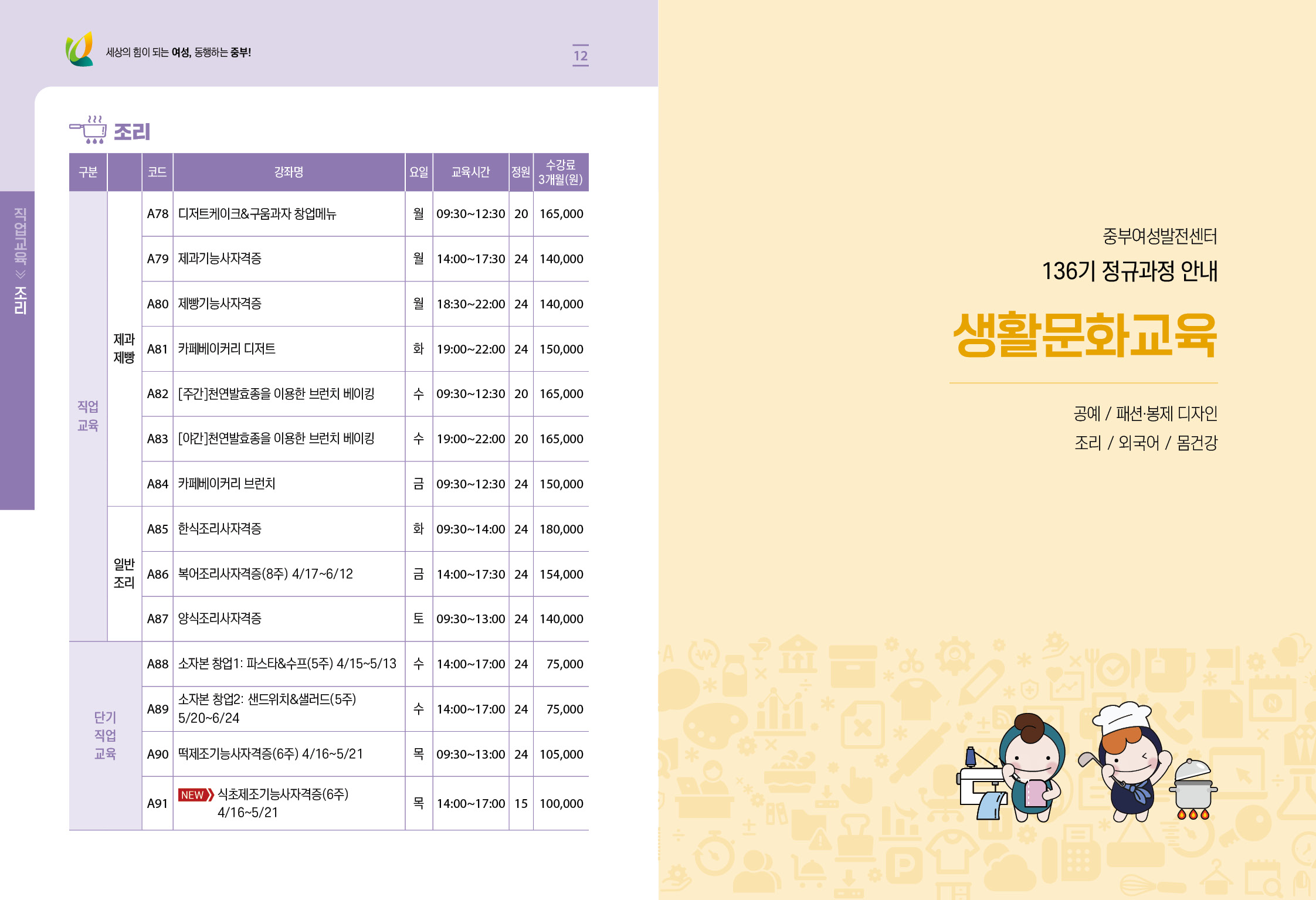Click course code A78
This screenshot has width=1316, height=900.
tap(157, 214)
